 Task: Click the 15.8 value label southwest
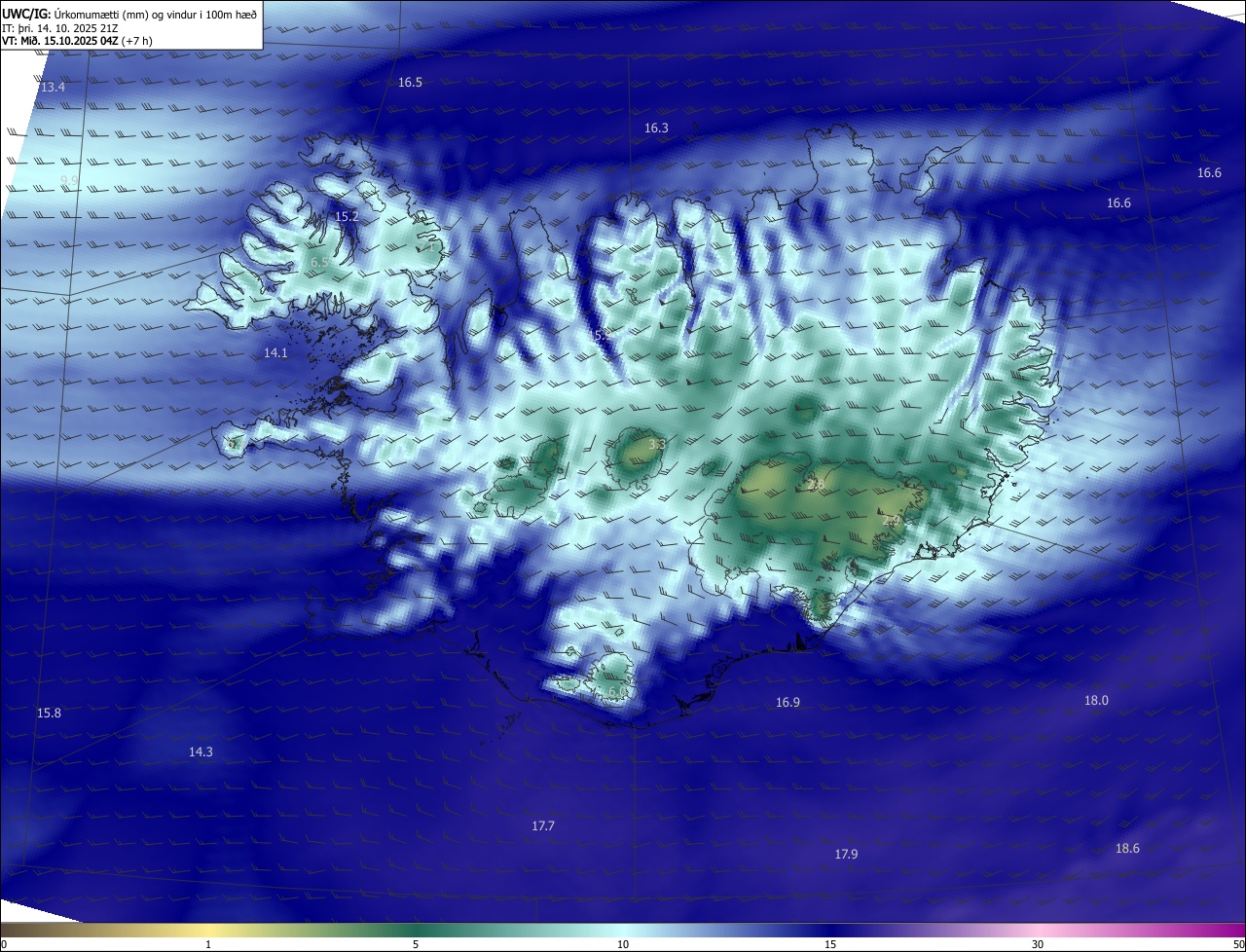pos(49,714)
